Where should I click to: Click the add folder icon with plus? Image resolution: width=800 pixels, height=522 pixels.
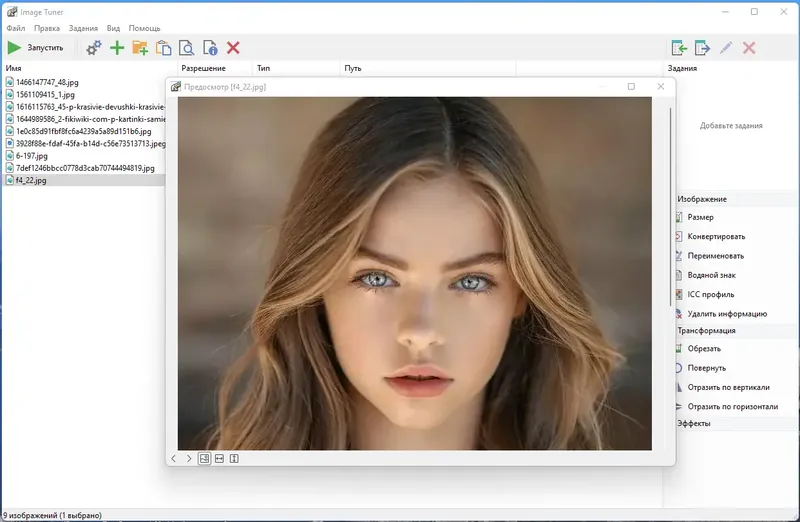point(140,48)
